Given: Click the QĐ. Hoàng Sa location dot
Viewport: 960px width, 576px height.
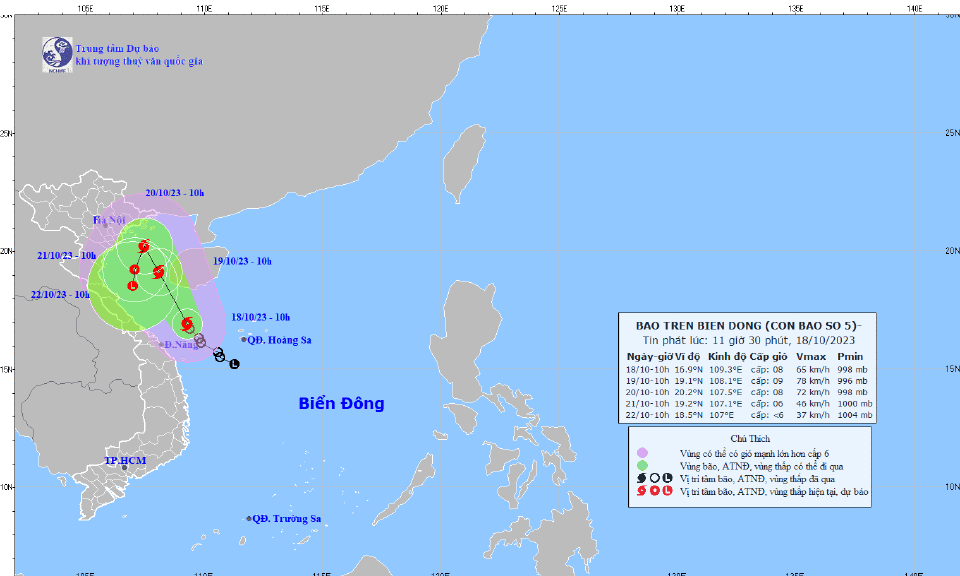Looking at the screenshot, I should click(x=243, y=340).
